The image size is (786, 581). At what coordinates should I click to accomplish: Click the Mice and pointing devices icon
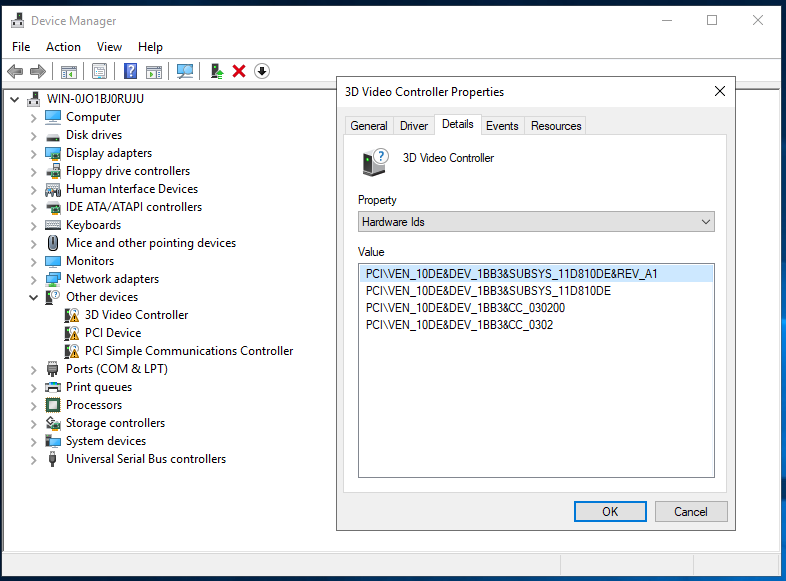[53, 243]
